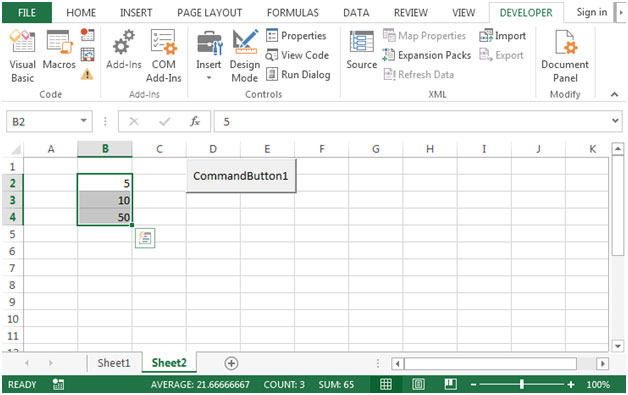628x395 pixels.
Task: Go to previous sheet arrow
Action: click(x=27, y=363)
